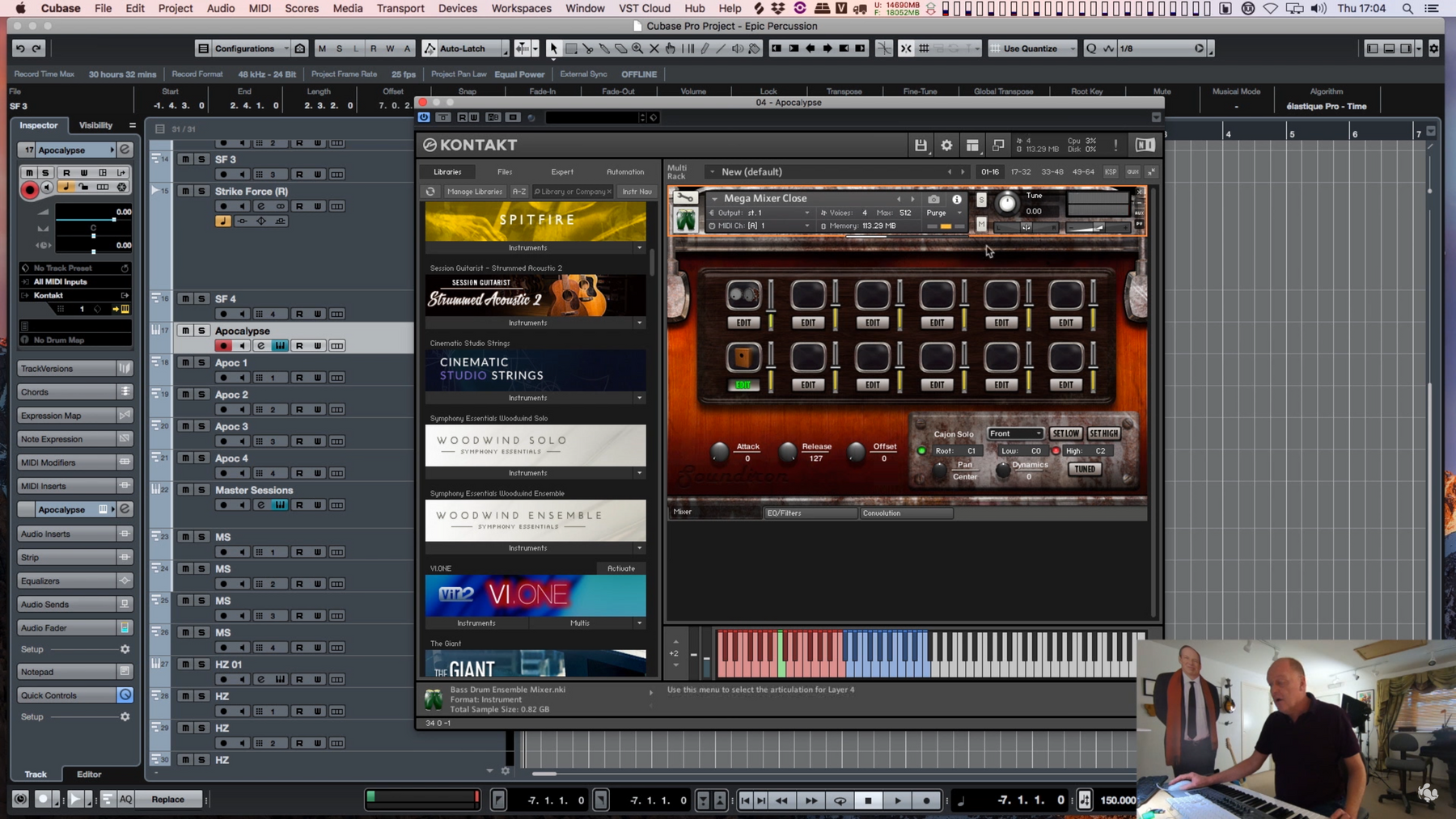Image resolution: width=1456 pixels, height=819 pixels.
Task: Click Stop on the transport bar
Action: pyautogui.click(x=868, y=800)
